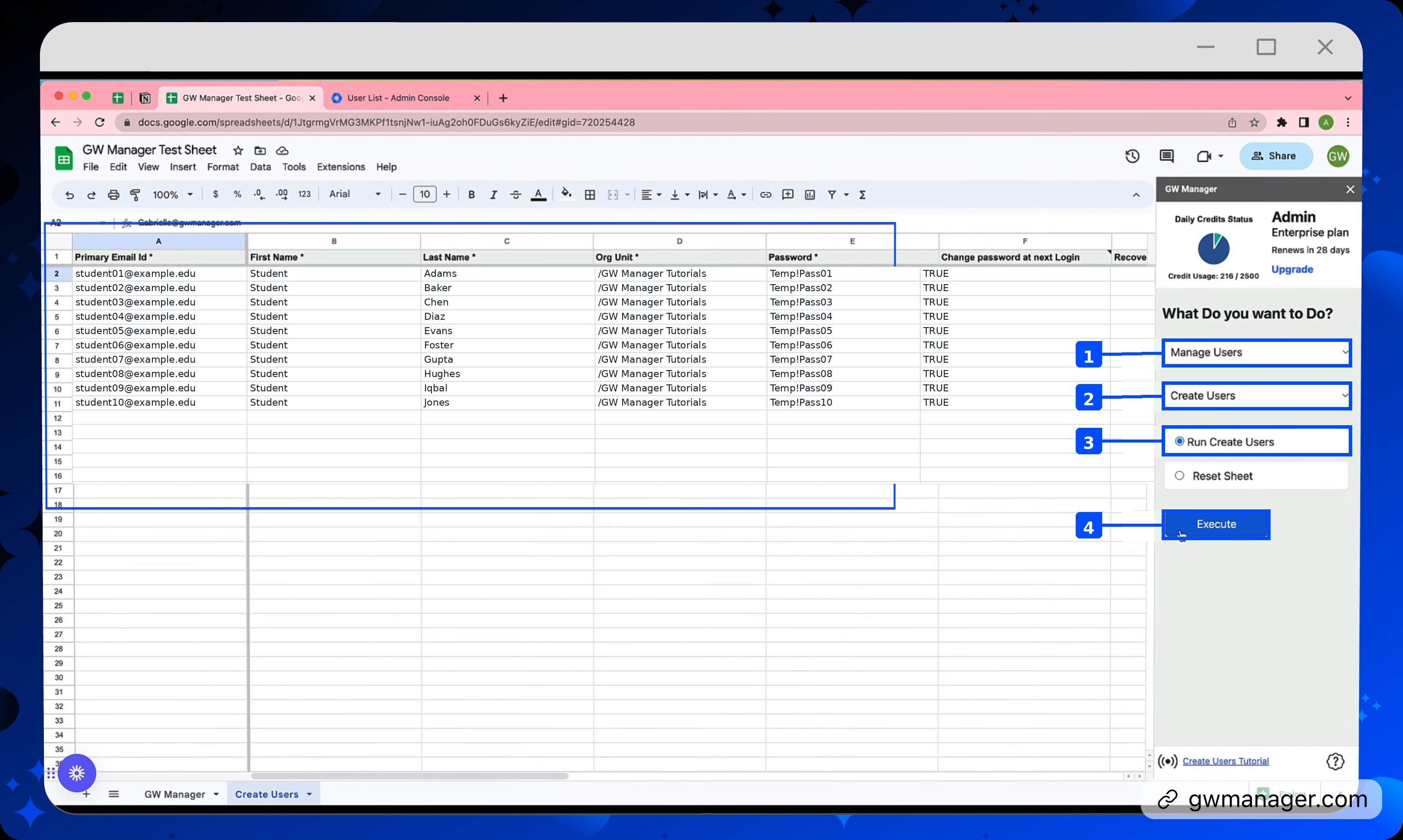Viewport: 1403px width, 840px height.
Task: Toggle Bold formatting
Action: click(471, 195)
